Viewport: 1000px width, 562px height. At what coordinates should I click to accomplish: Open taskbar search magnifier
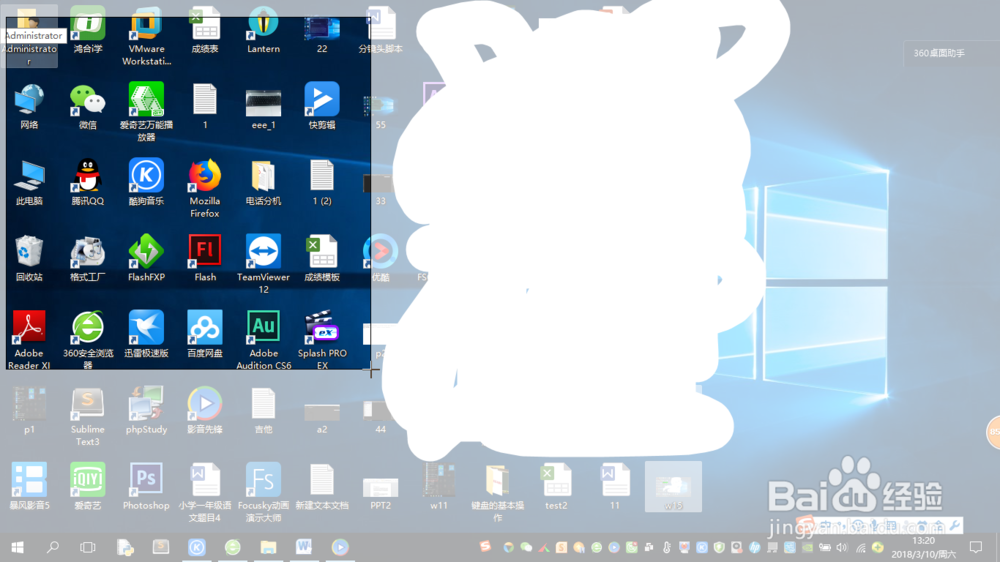[x=52, y=547]
